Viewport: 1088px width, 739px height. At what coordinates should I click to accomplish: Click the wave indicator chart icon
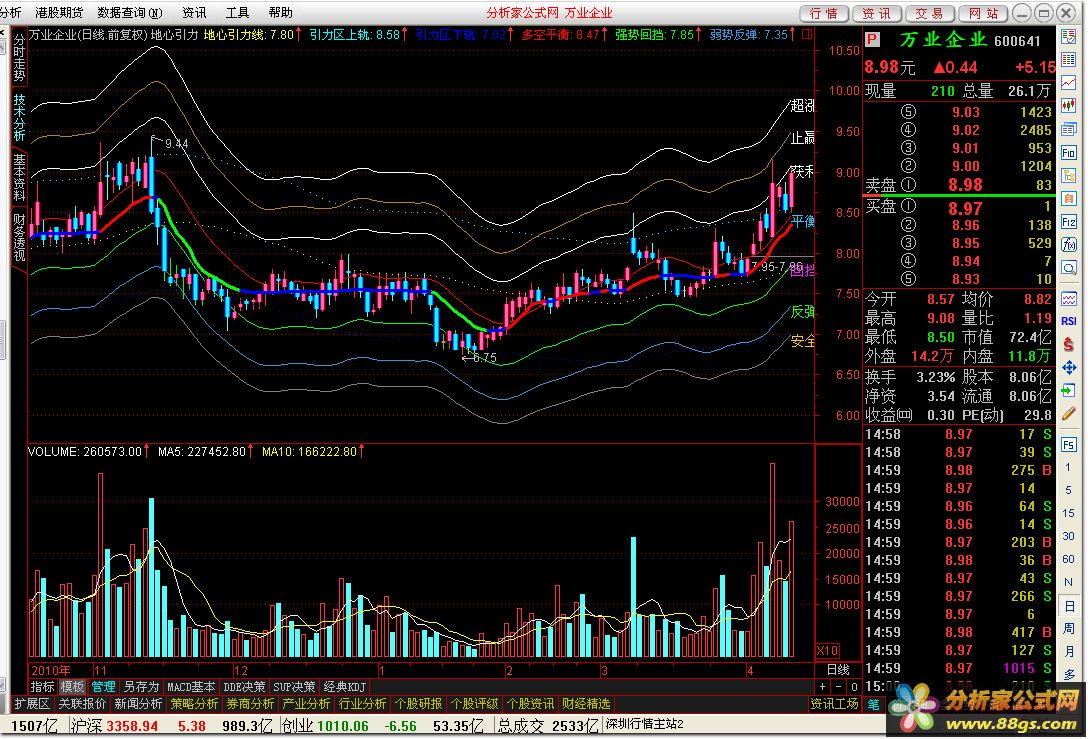1069,299
